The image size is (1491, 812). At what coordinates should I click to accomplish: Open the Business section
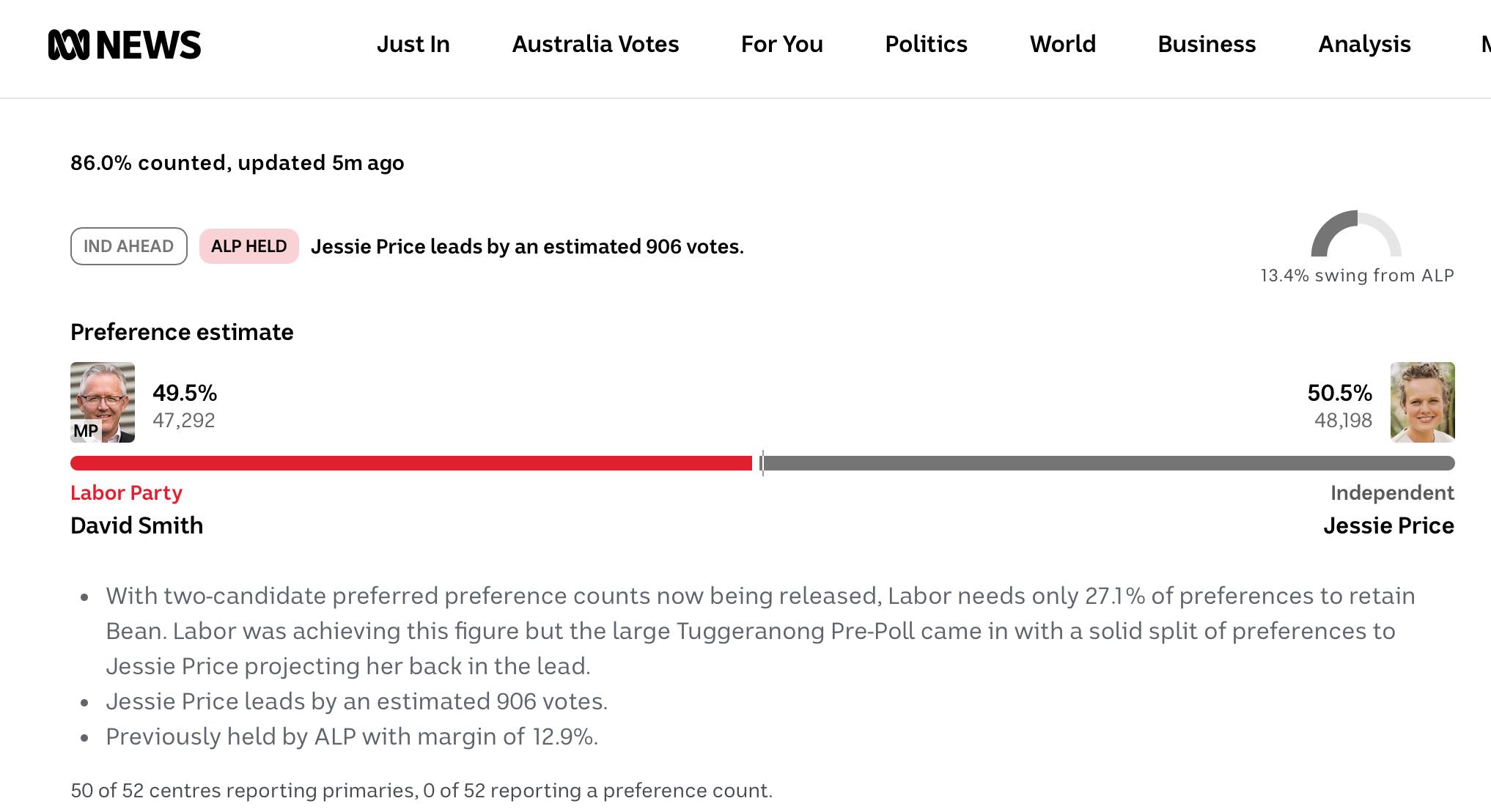pos(1207,44)
